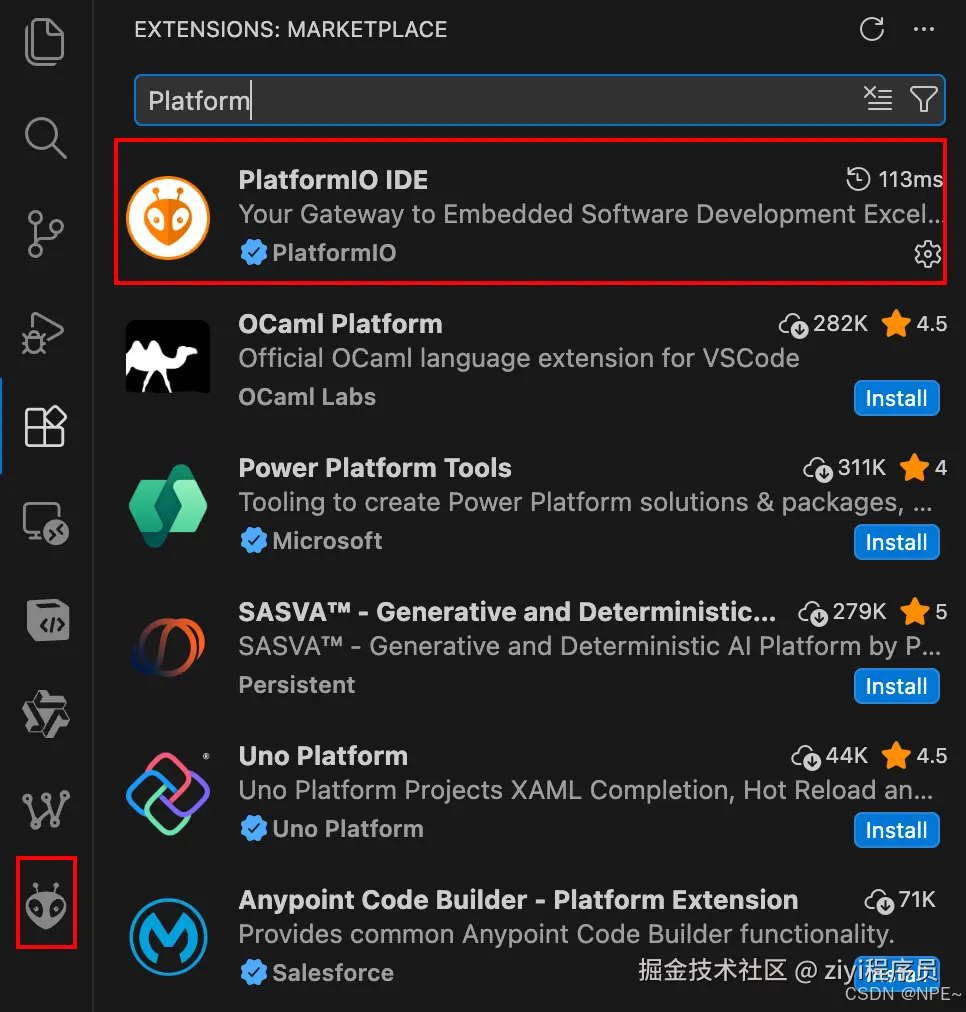Open the Remote Explorer view
966x1012 pixels.
point(45,523)
